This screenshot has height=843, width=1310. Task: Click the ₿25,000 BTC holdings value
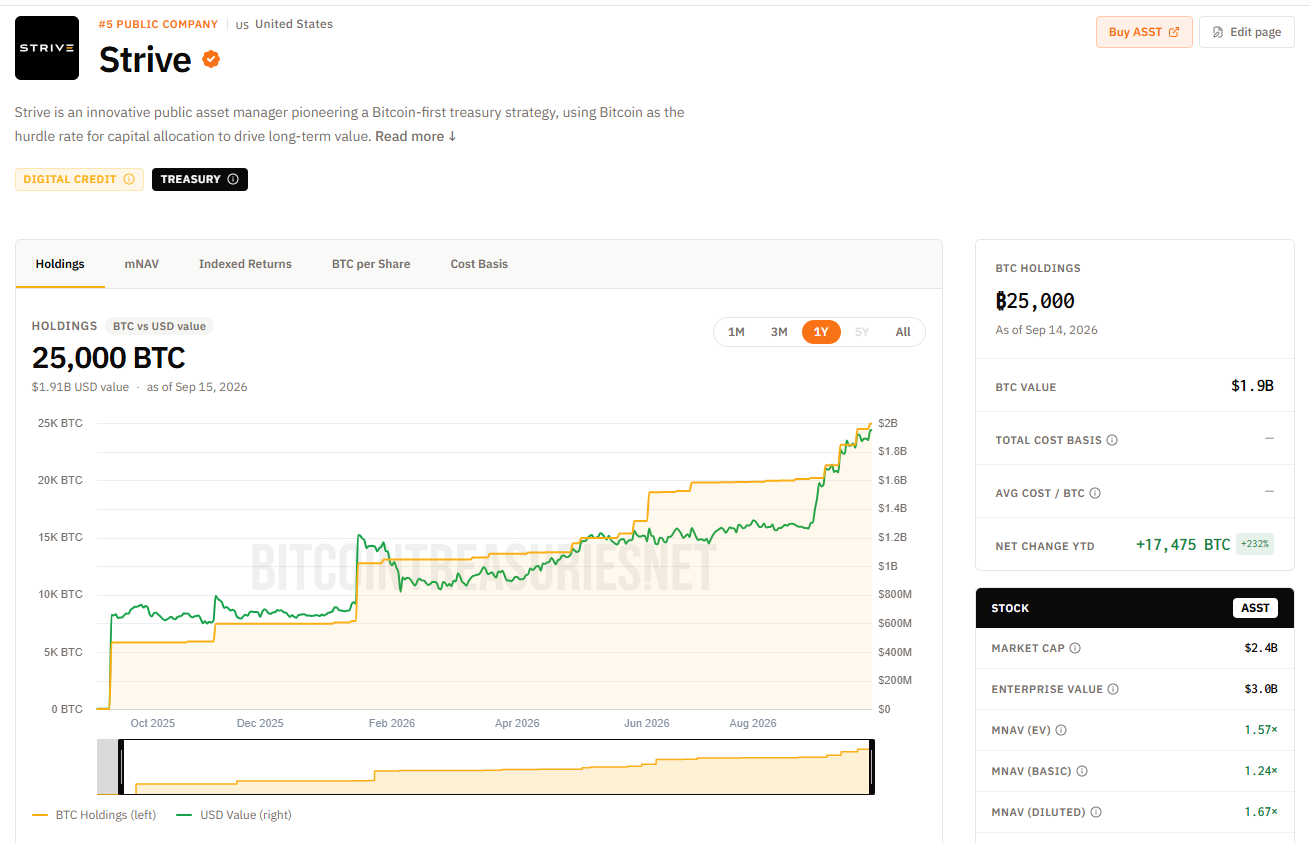(x=1035, y=301)
